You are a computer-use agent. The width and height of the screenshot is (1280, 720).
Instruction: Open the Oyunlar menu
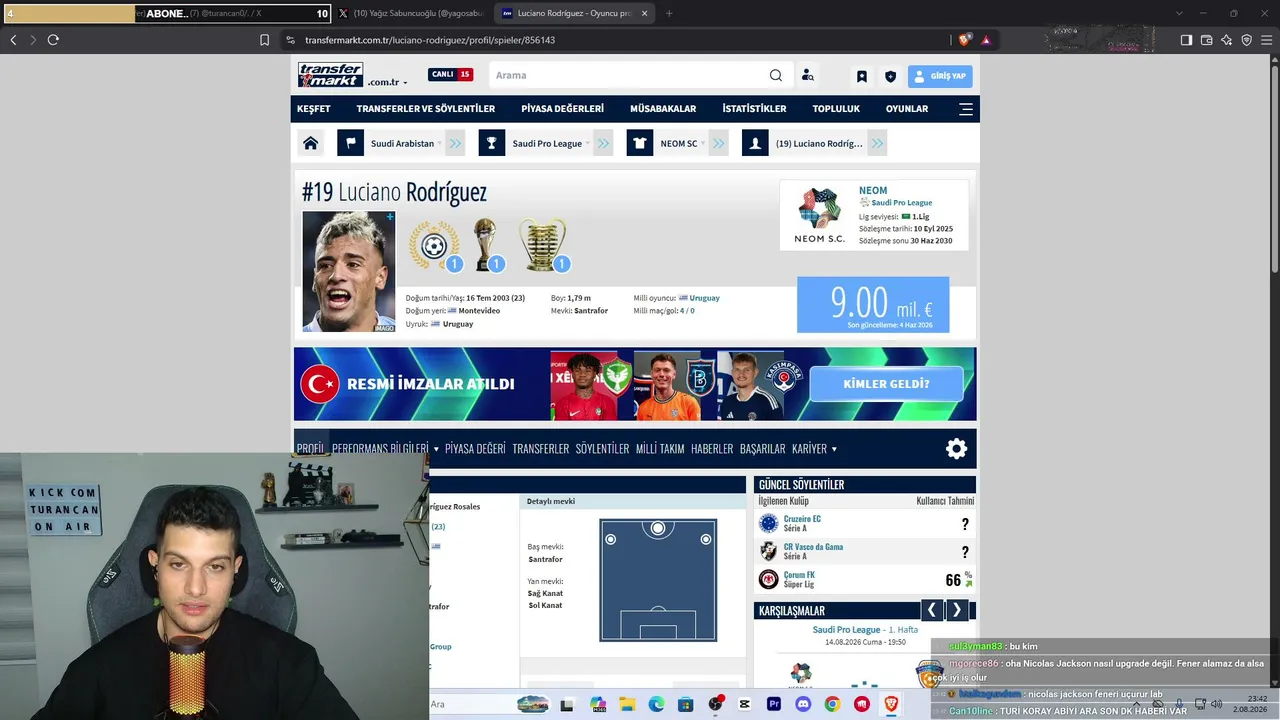click(907, 109)
